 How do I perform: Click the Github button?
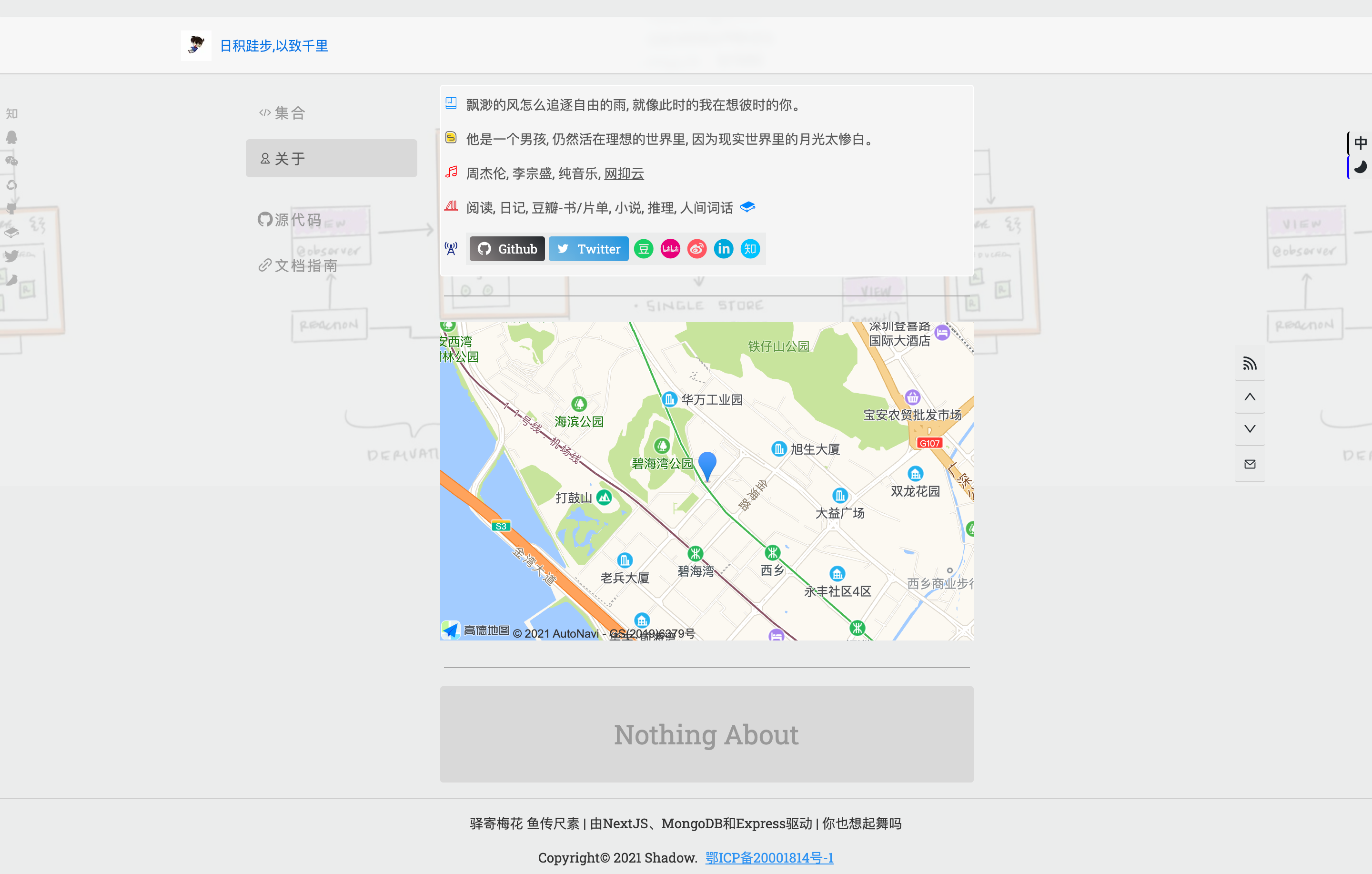point(507,249)
